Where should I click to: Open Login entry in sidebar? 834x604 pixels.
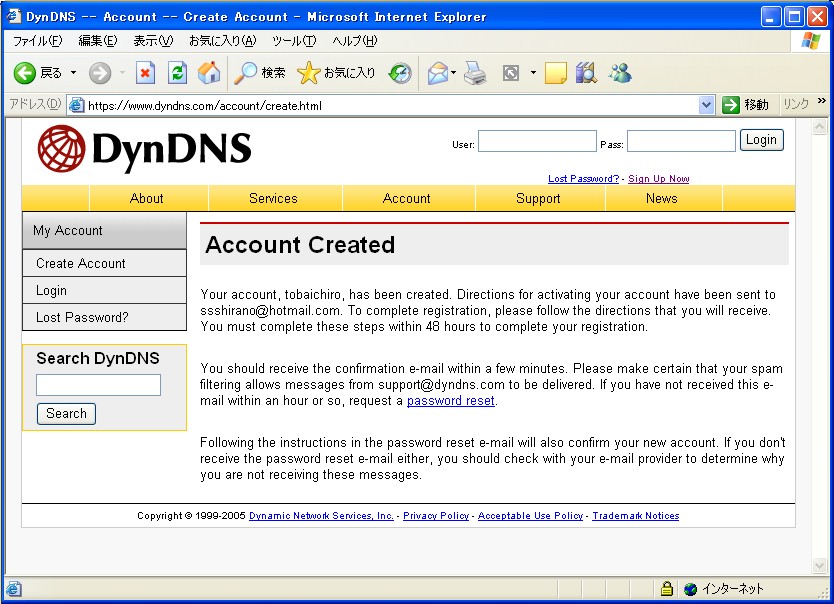(x=104, y=290)
